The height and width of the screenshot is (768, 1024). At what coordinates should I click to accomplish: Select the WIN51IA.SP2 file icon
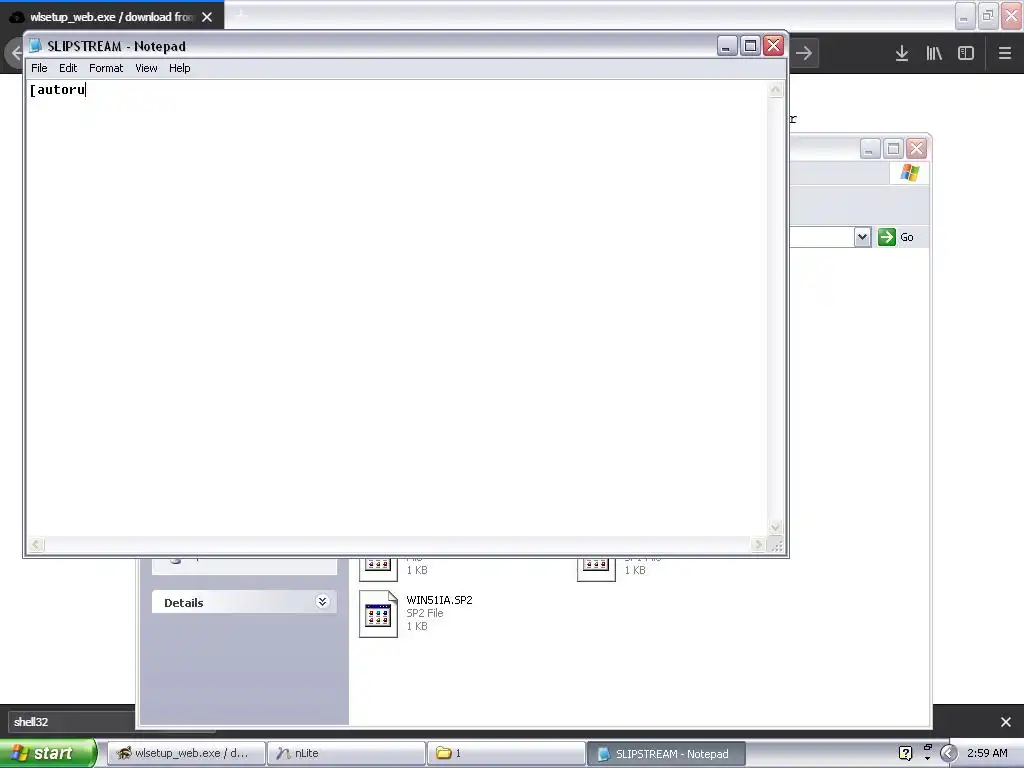point(378,614)
